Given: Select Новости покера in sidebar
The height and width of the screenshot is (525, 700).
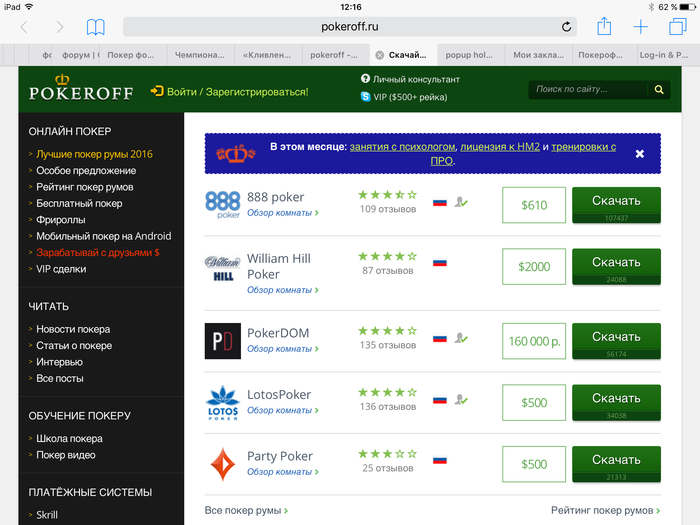Looking at the screenshot, I should coord(73,329).
